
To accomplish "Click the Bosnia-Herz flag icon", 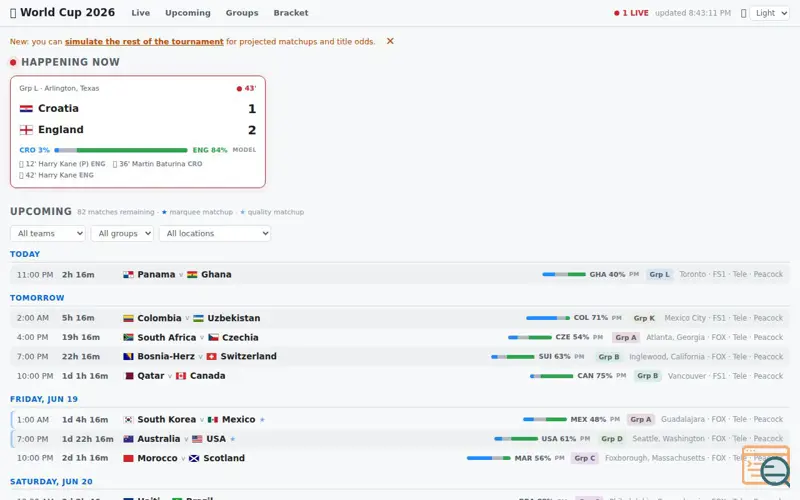I will (x=128, y=357).
